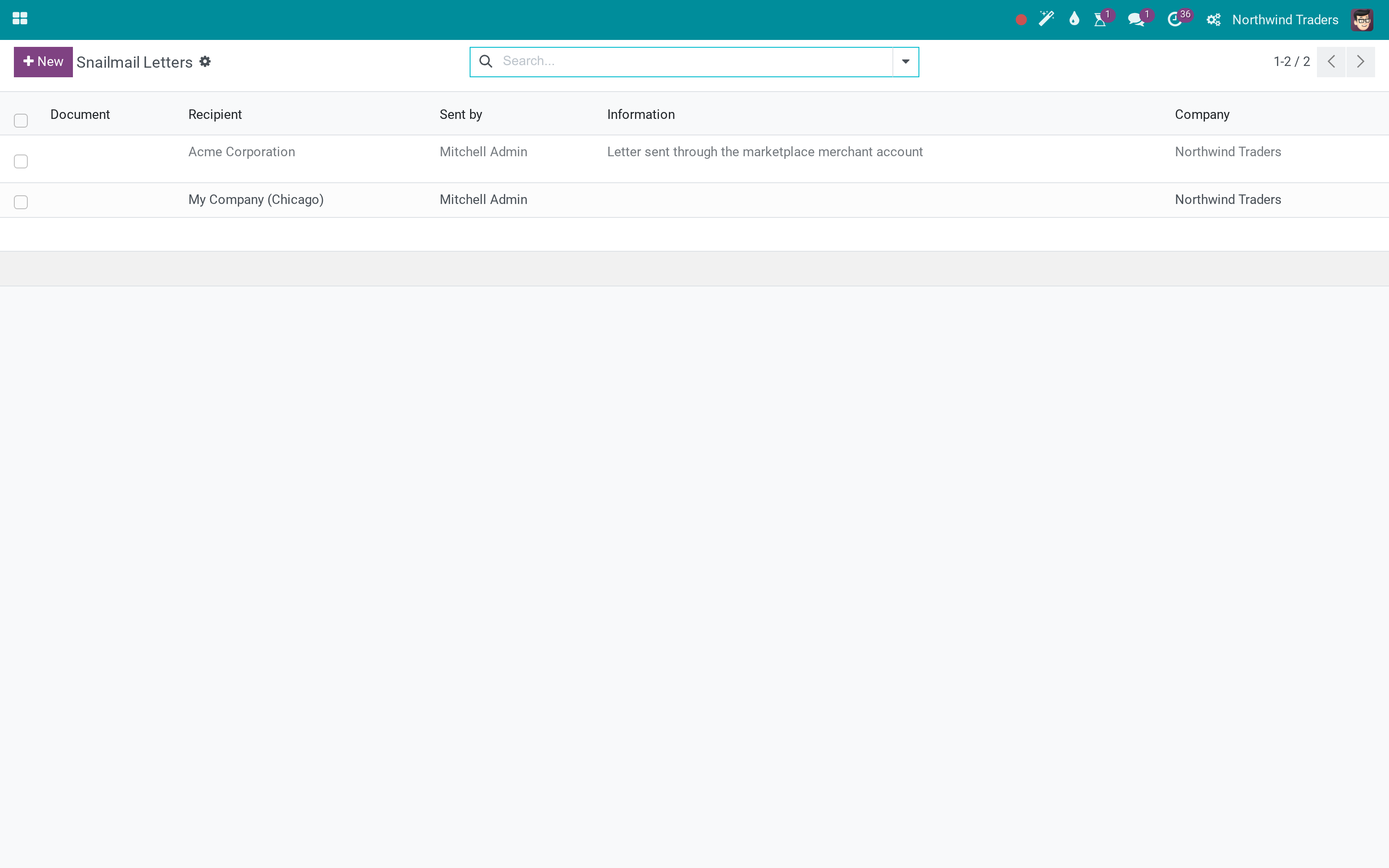Click the water drop icon in navbar

click(1074, 19)
